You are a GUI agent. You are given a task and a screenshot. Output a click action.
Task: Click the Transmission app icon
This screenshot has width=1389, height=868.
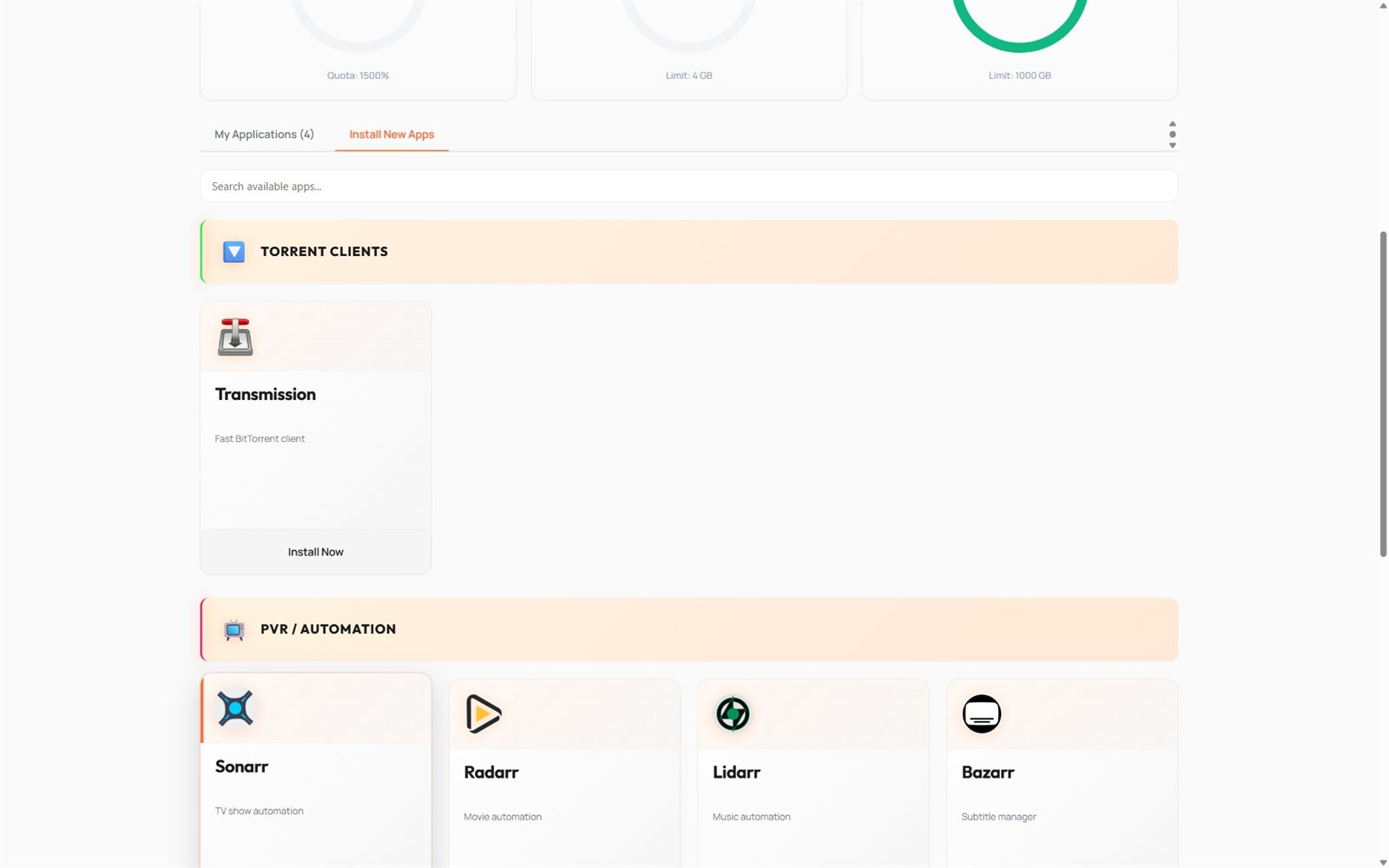(x=235, y=338)
